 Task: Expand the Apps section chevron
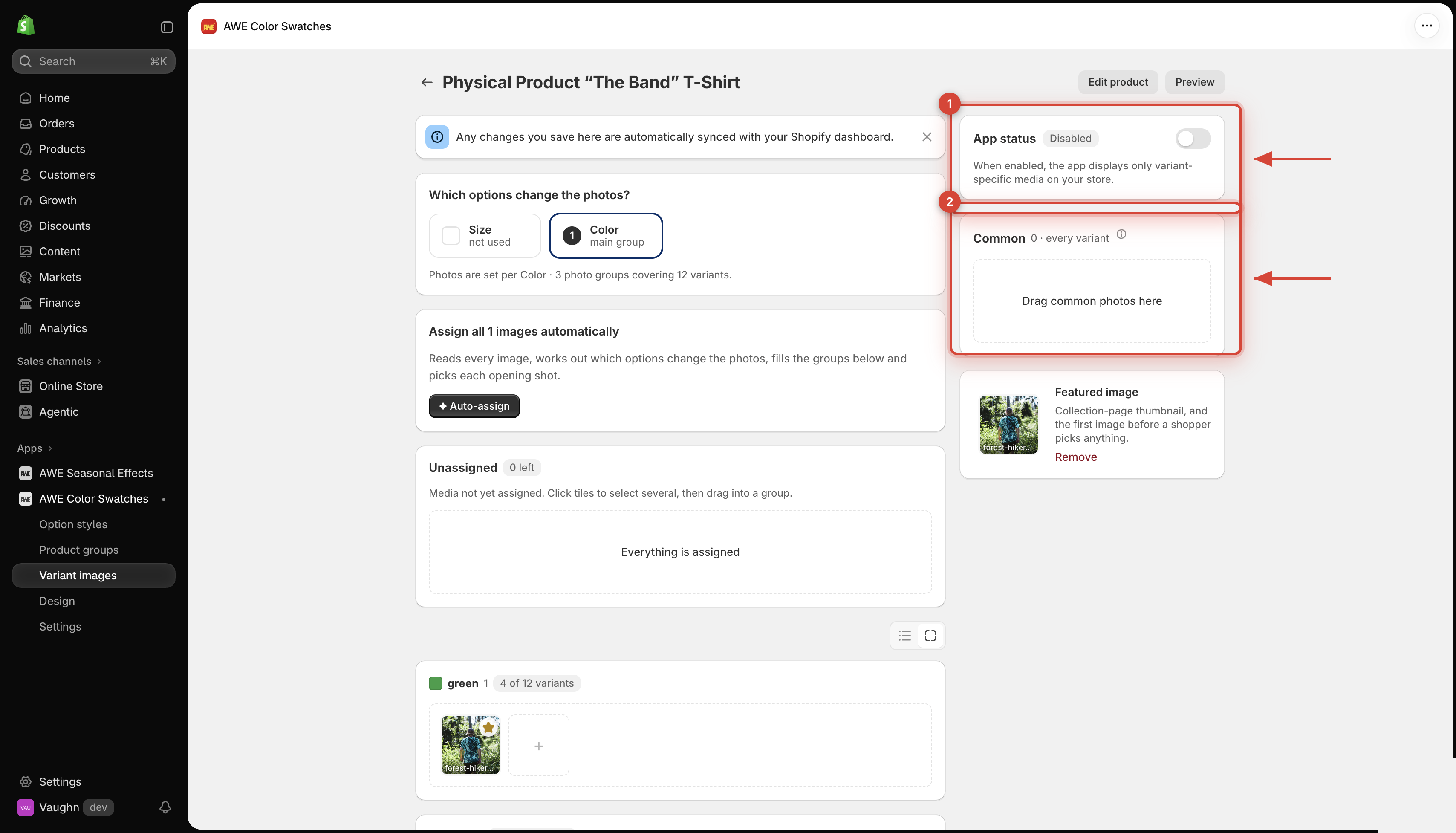click(50, 448)
